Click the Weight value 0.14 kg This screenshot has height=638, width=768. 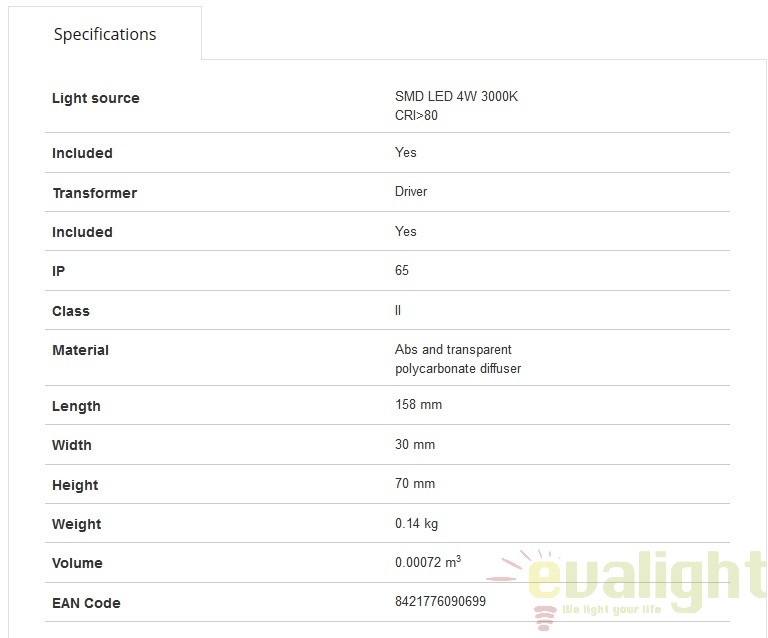coord(416,523)
